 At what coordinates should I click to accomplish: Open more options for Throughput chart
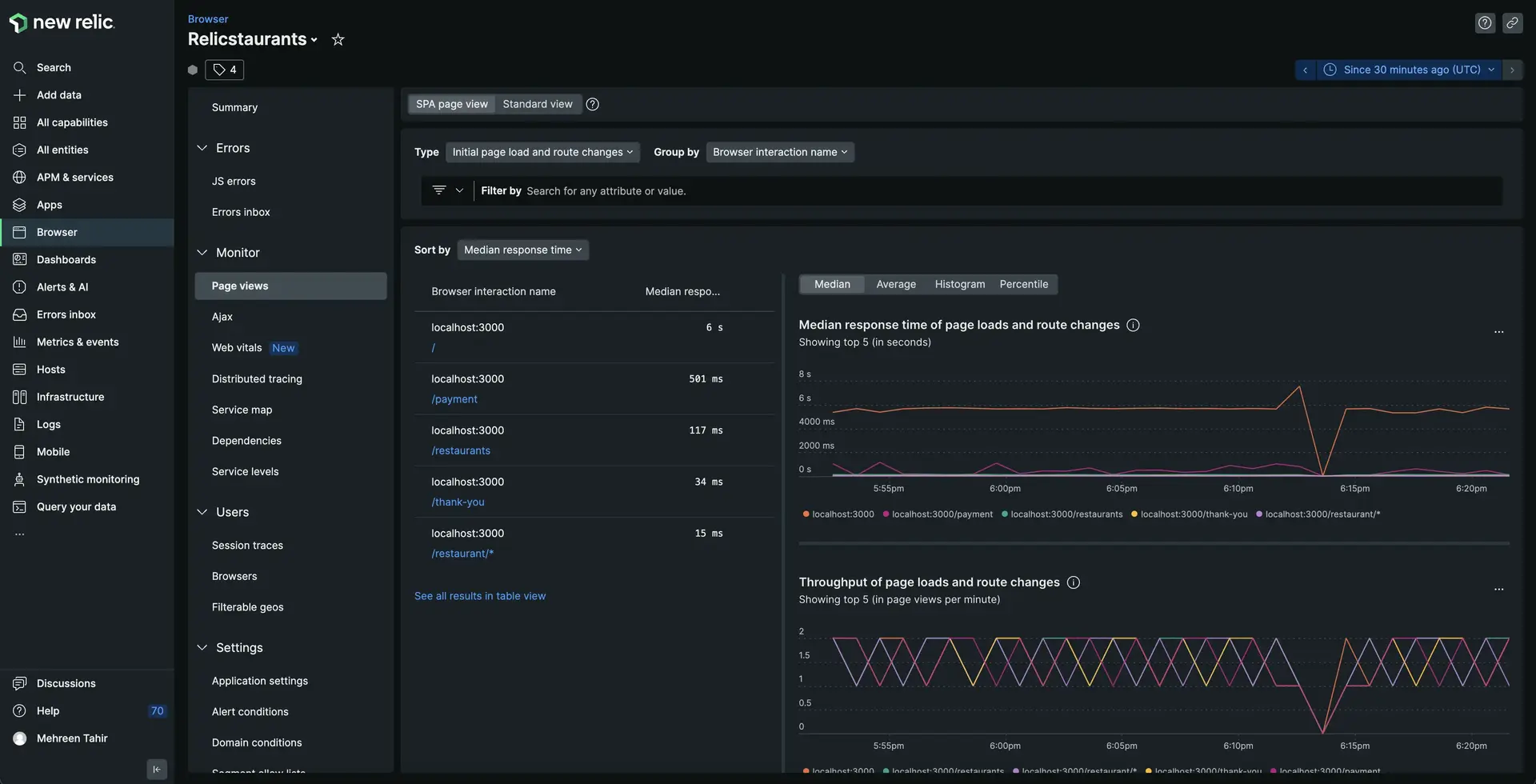tap(1499, 590)
